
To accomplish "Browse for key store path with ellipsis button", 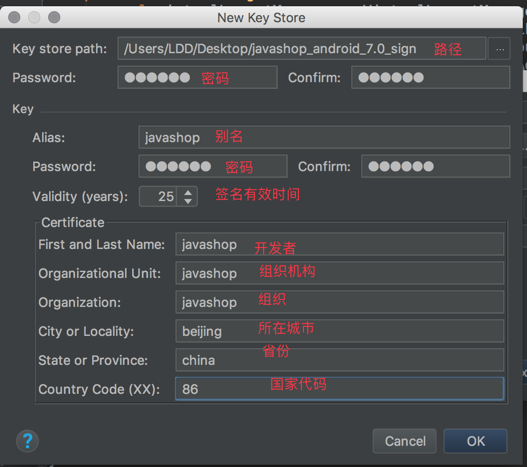I will (499, 49).
